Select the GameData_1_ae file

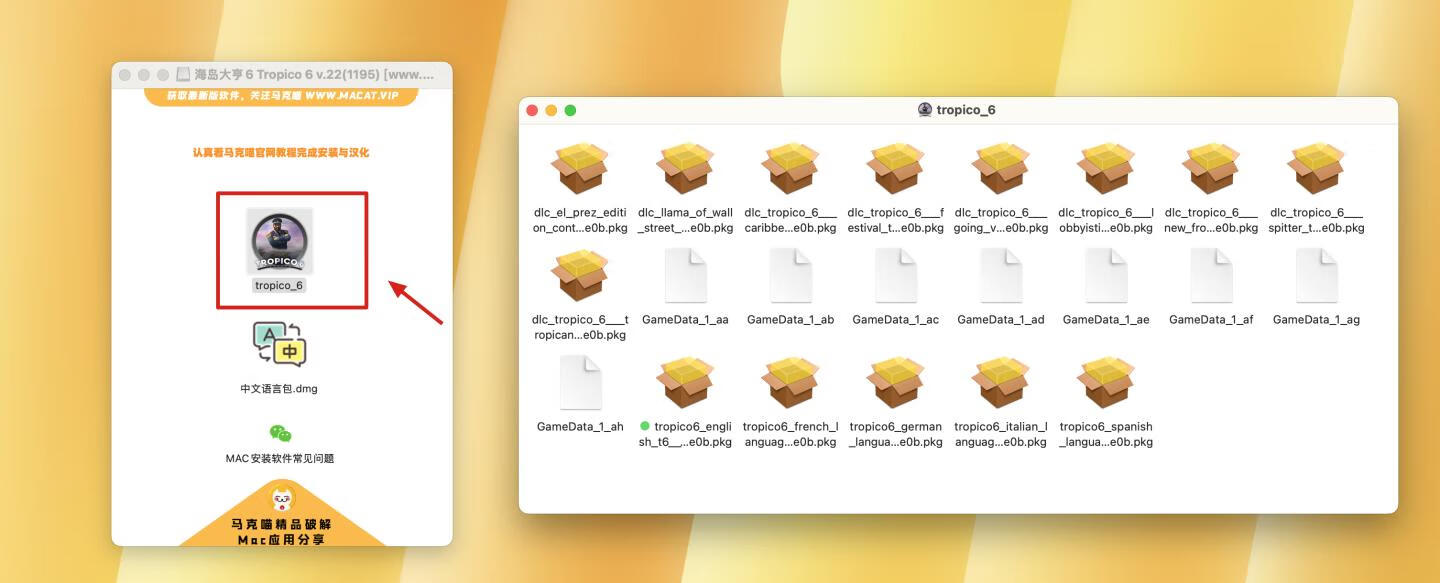coord(1106,274)
